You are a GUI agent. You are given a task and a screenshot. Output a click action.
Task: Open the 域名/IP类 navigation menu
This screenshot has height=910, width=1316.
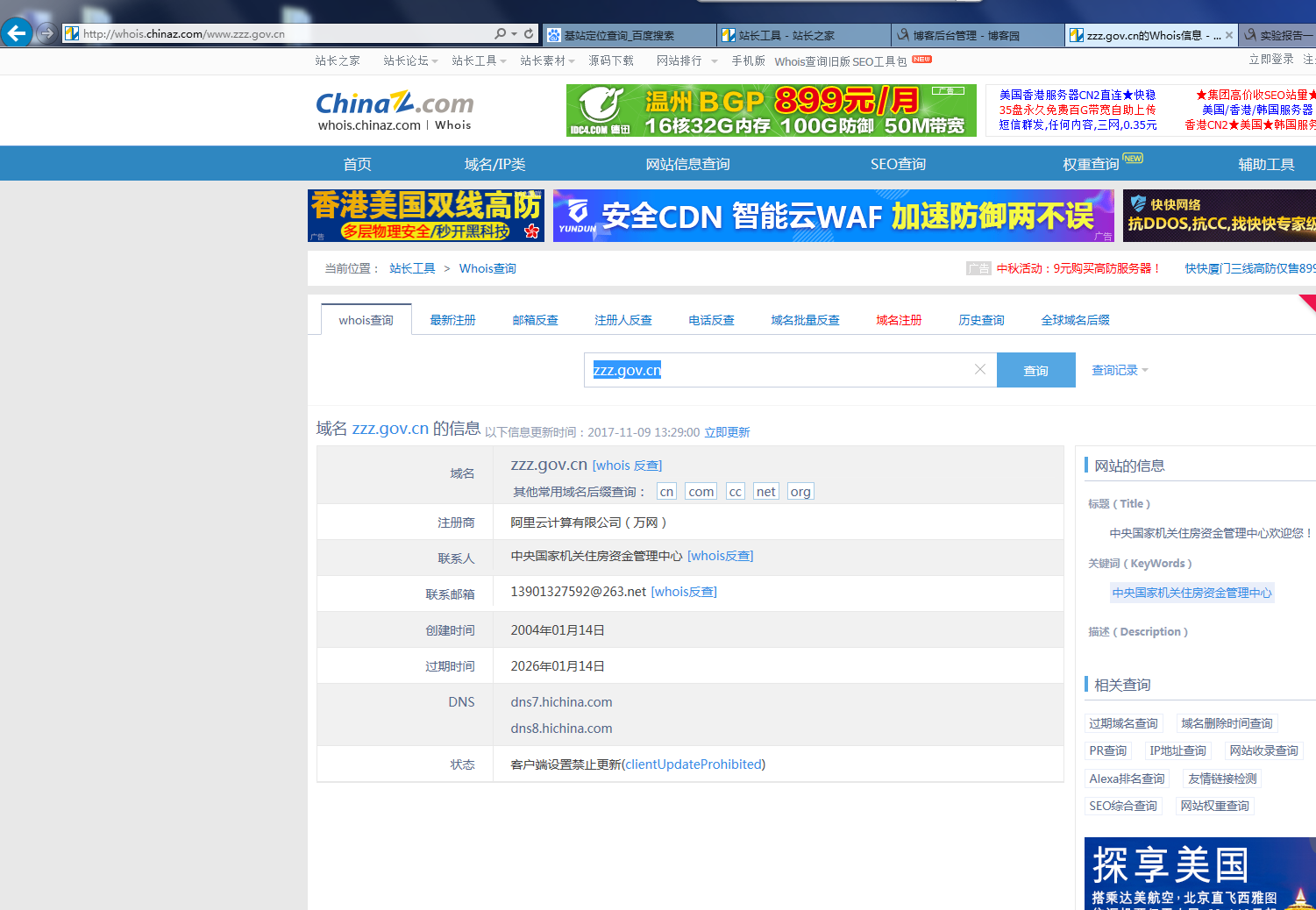tap(495, 164)
